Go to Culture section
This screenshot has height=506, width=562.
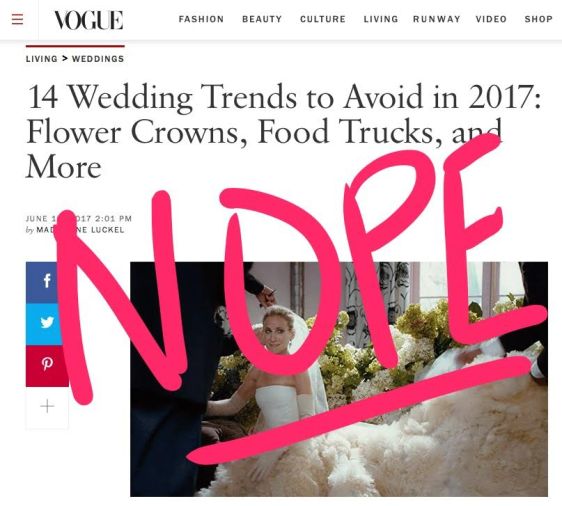[x=323, y=19]
